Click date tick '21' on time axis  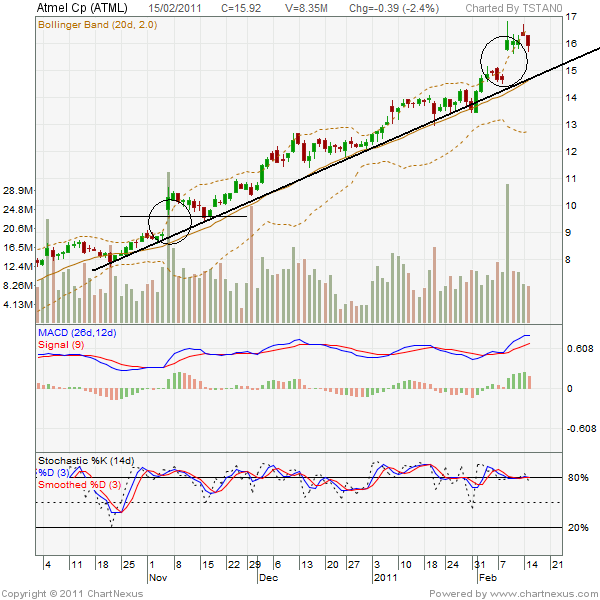[x=558, y=564]
